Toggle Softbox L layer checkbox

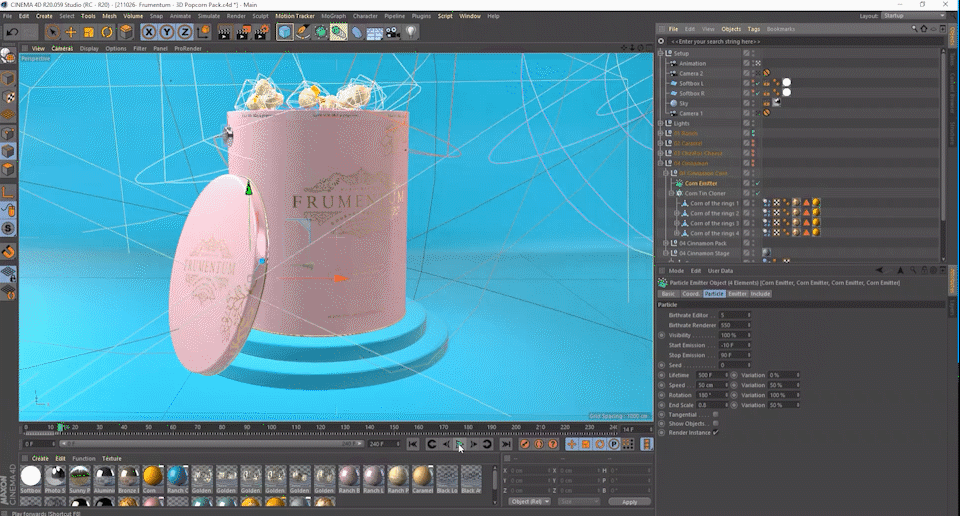[746, 83]
